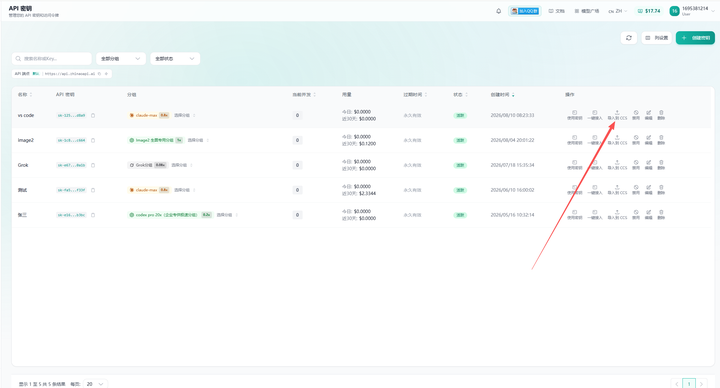This screenshot has width=720, height=388.
Task: Select group dropdown in Grok row
Action: point(182,165)
